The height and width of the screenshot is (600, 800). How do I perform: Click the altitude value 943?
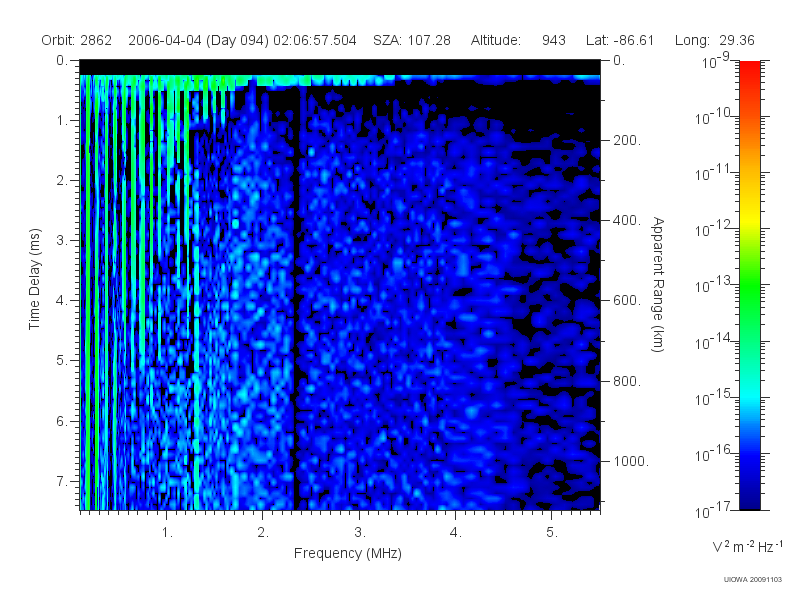[x=554, y=40]
